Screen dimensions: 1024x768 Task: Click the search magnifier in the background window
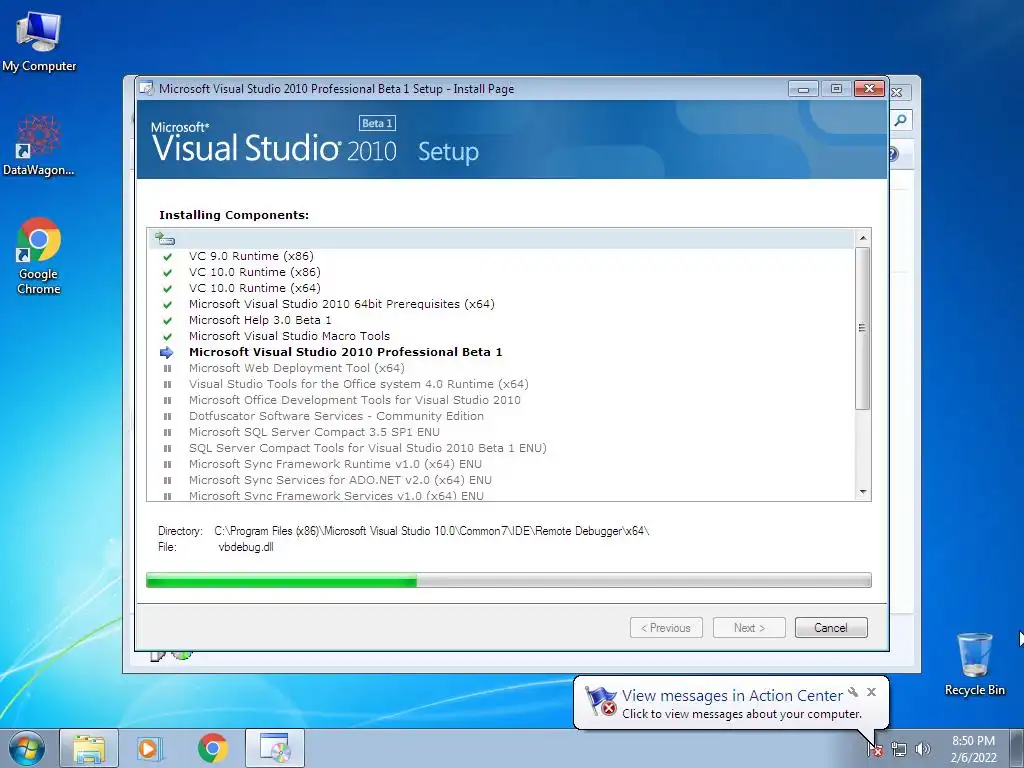point(901,120)
